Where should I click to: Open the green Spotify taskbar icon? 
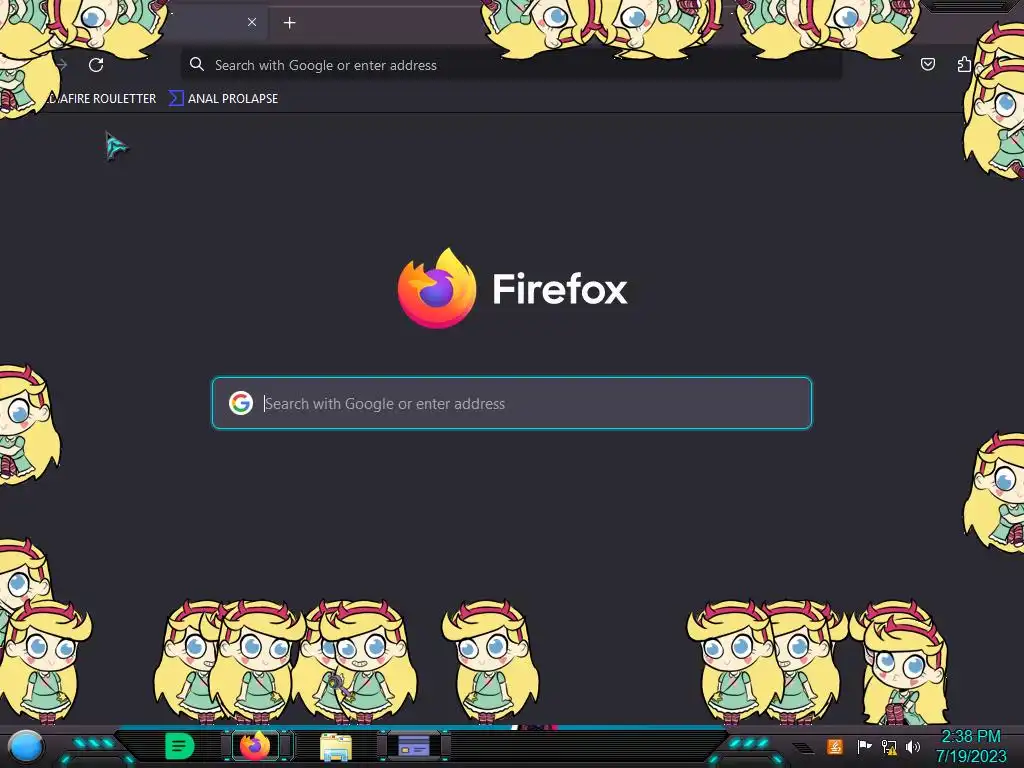180,746
